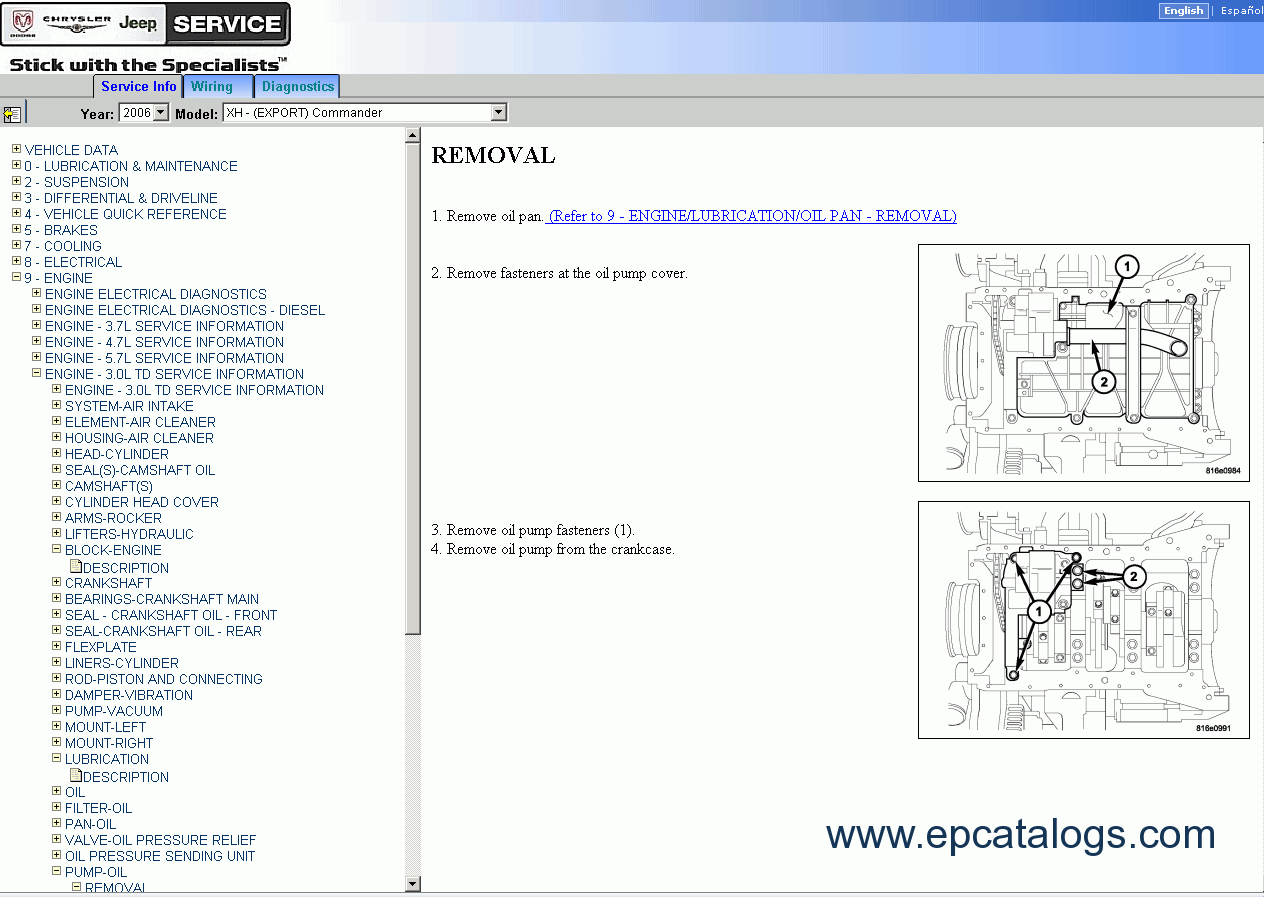Expand the CRANKSHAFT plus icon

(x=56, y=583)
